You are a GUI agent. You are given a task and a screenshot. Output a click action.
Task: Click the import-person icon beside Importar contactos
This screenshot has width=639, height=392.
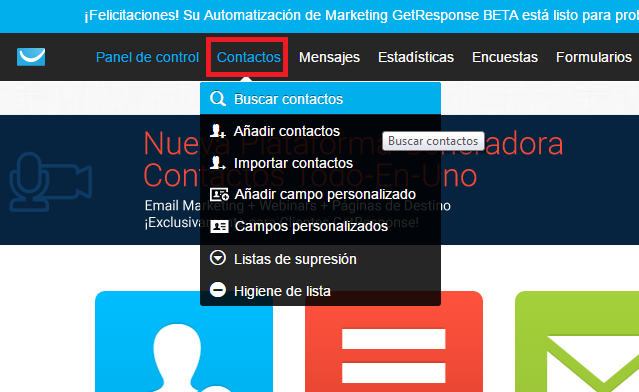218,163
